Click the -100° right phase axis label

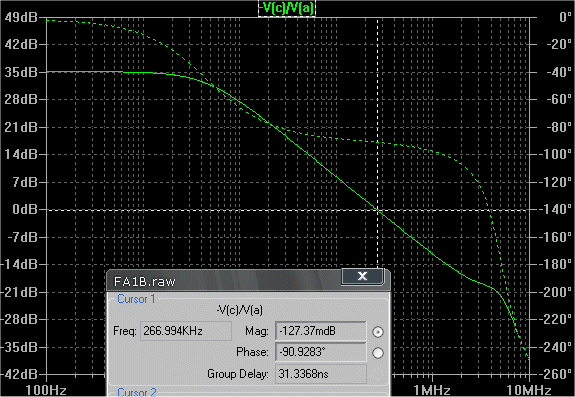(556, 154)
